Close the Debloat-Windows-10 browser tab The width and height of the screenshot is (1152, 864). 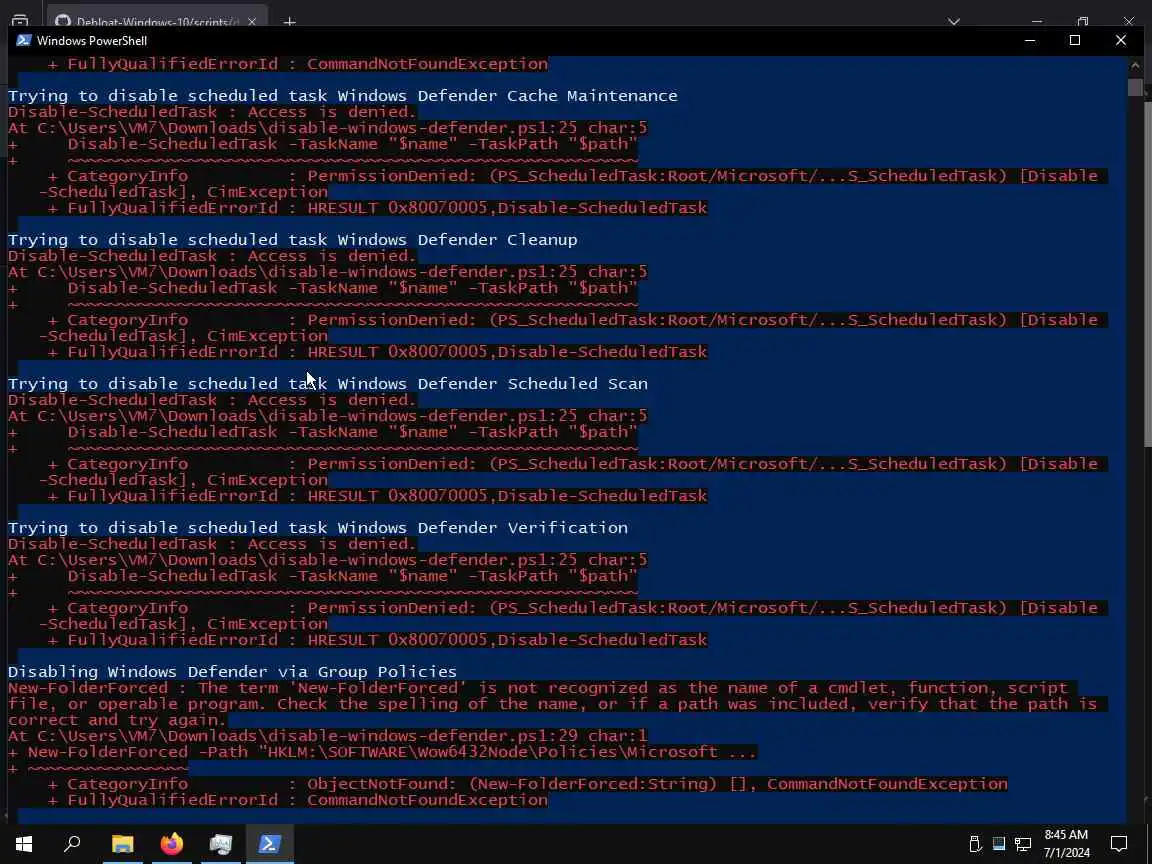click(x=251, y=22)
